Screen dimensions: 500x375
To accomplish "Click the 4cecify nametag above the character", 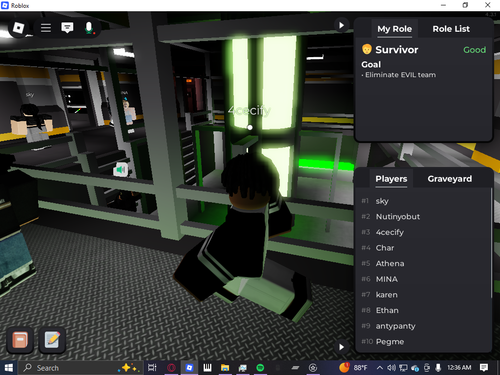I will (249, 110).
